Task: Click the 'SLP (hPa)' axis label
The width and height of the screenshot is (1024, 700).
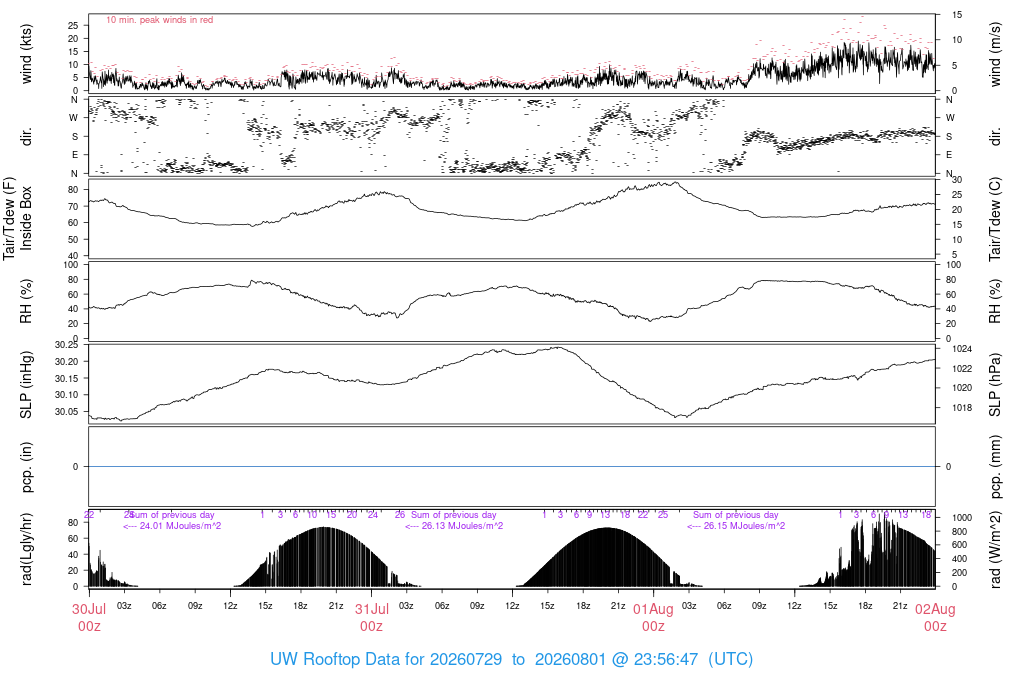Action: pos(995,385)
